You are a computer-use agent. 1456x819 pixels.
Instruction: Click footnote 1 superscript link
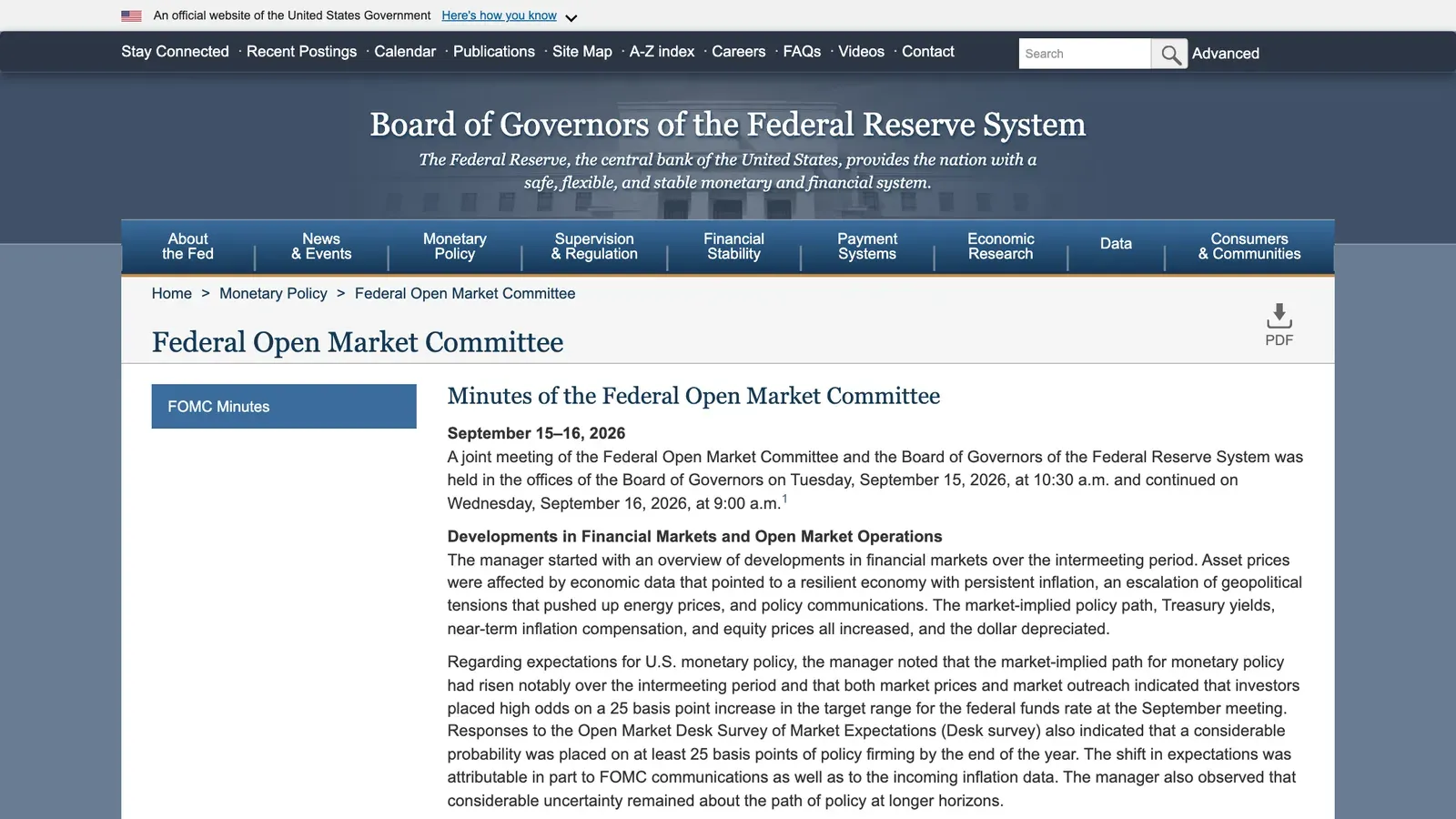point(784,499)
